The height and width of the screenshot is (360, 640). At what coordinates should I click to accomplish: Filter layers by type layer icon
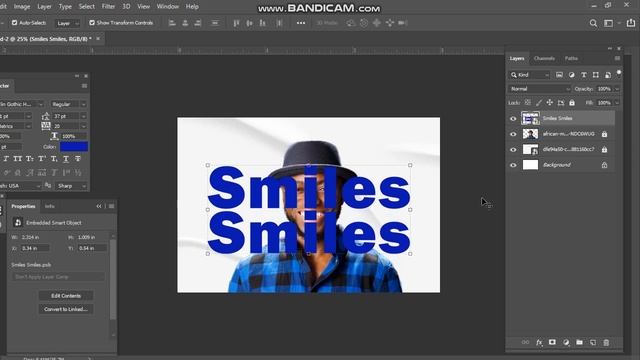click(x=584, y=75)
